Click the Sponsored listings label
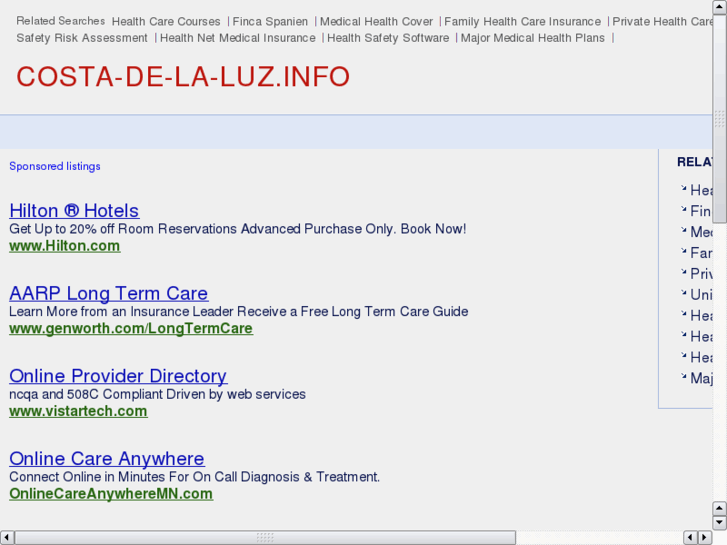This screenshot has width=727, height=545. (55, 166)
